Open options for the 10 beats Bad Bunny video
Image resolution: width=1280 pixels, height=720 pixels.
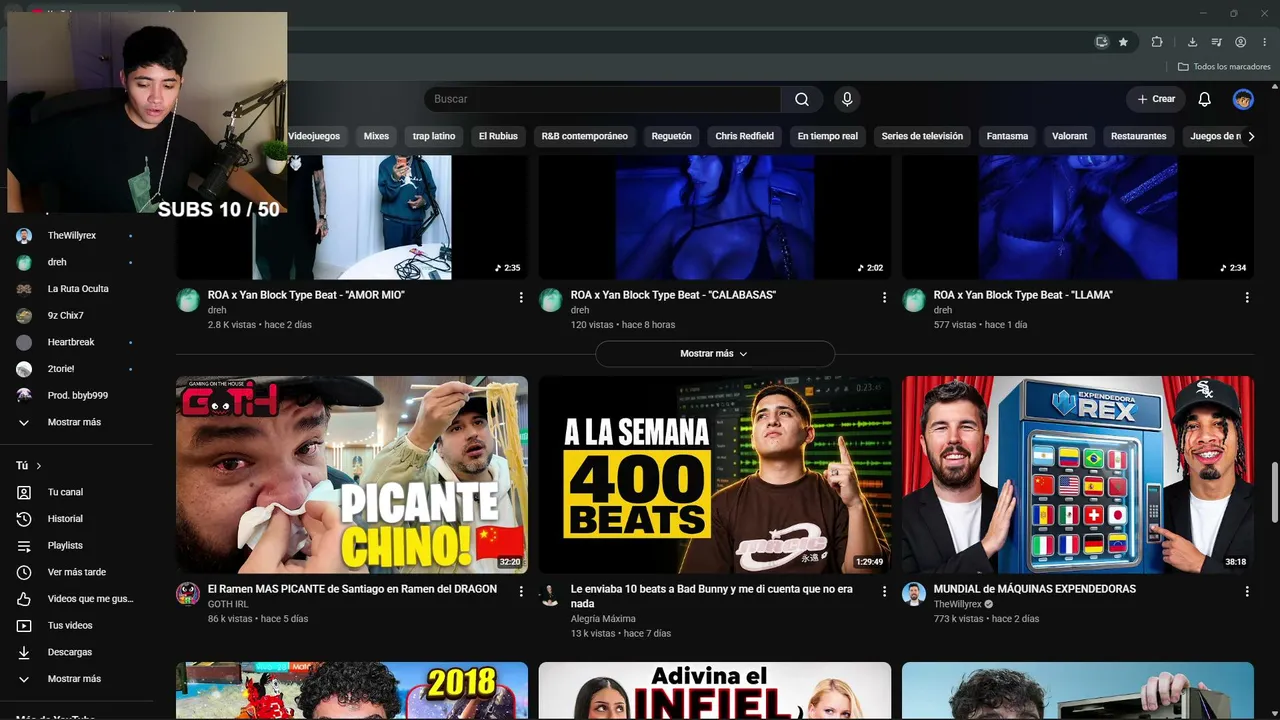[x=884, y=591]
